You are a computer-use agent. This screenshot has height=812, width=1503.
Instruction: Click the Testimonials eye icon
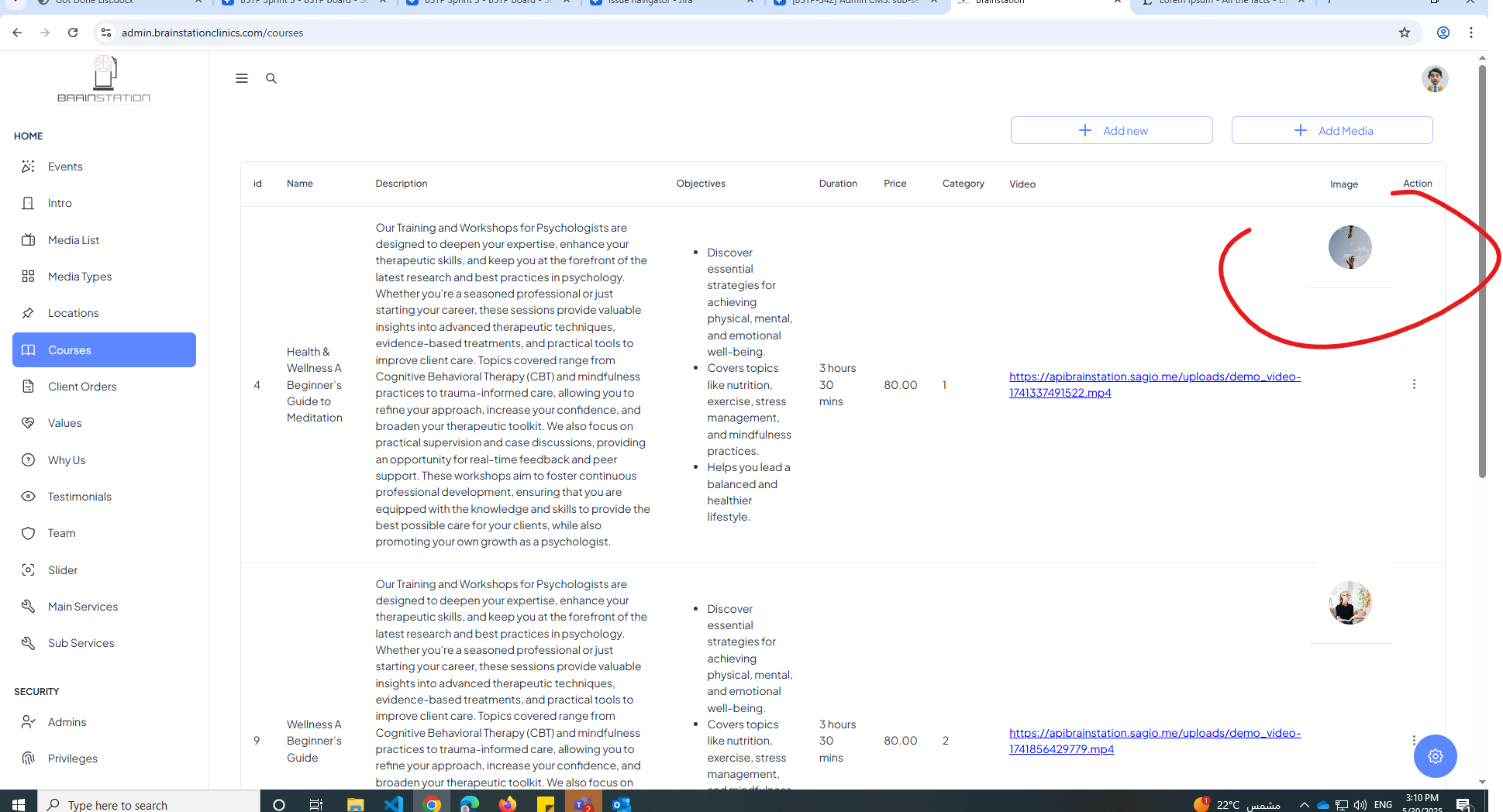pos(29,497)
